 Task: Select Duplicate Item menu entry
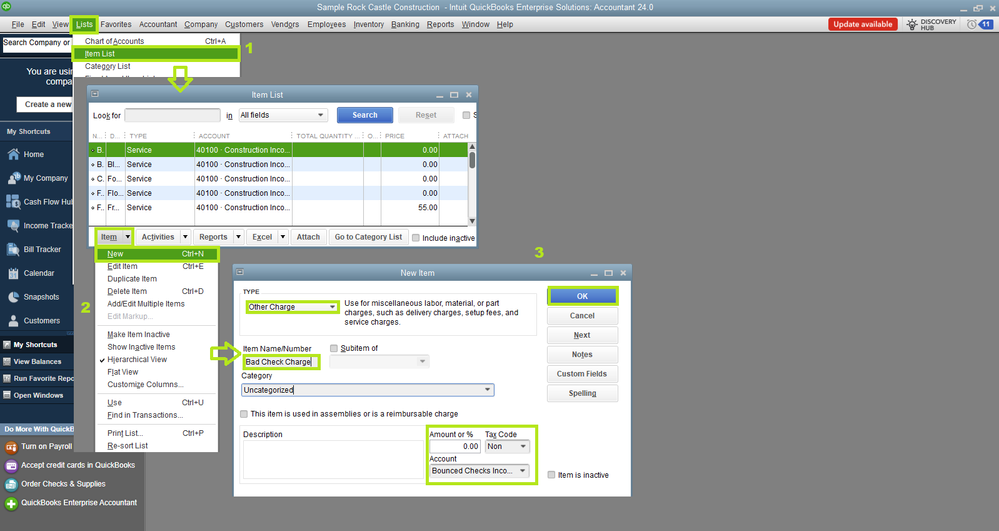pos(132,279)
